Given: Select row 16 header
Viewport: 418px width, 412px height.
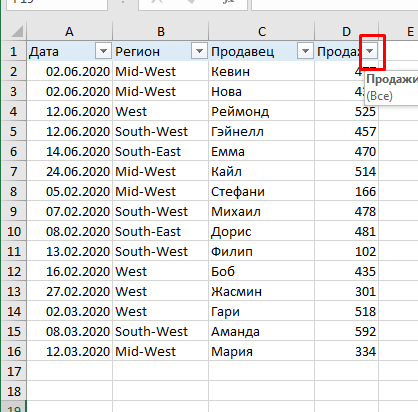Looking at the screenshot, I should coord(14,352).
